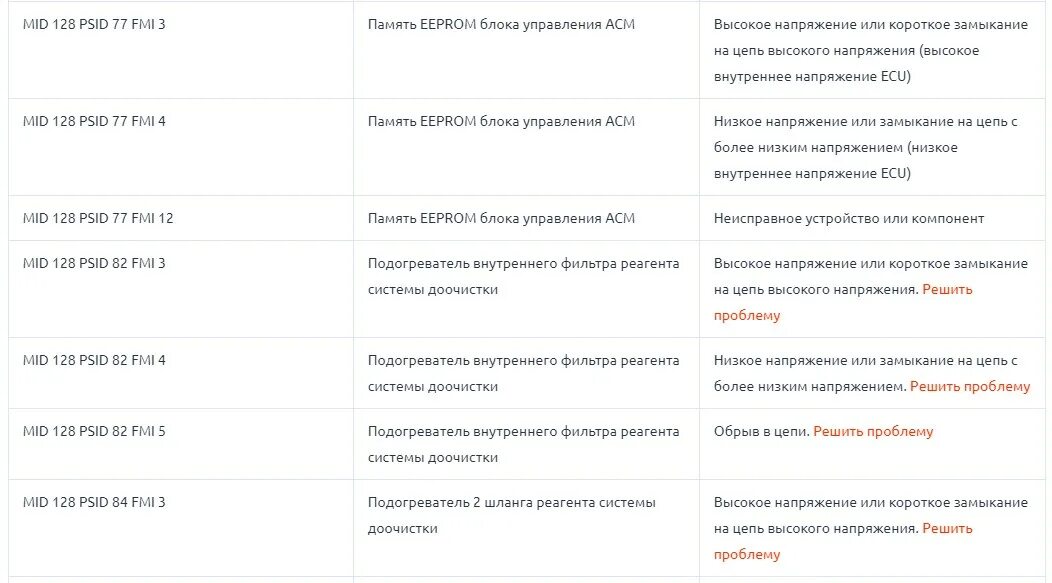Click 'Память EEPROM блока управления ACM' in FMI 12 row
Screen dimensions: 1052x583
[x=501, y=219]
